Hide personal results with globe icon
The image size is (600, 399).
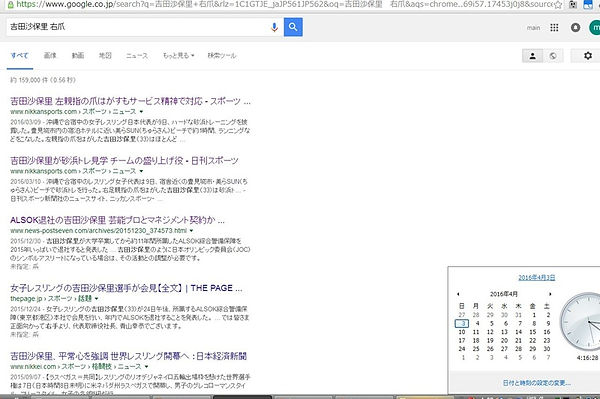coord(553,56)
